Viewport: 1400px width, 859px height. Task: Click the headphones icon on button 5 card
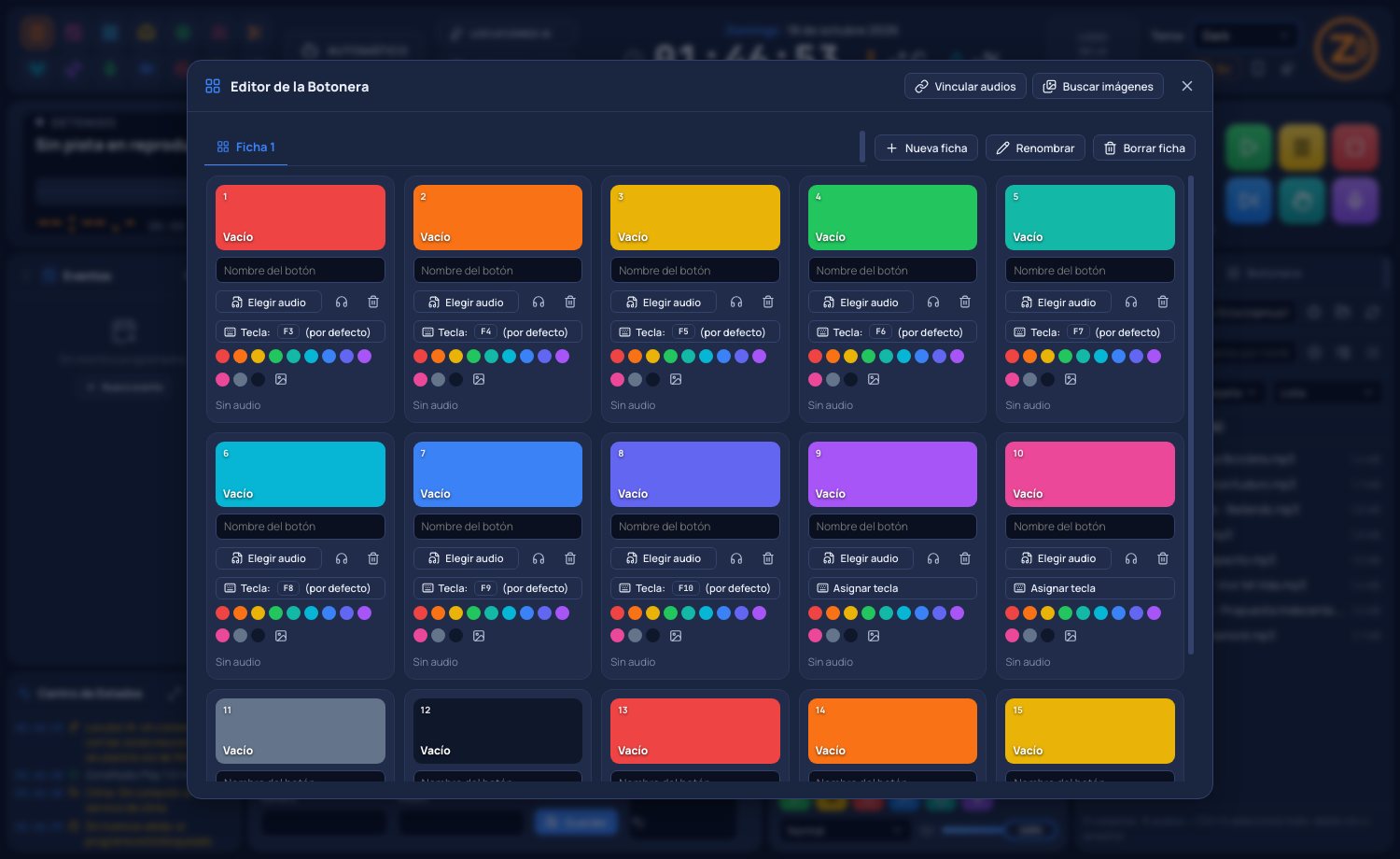1131,303
